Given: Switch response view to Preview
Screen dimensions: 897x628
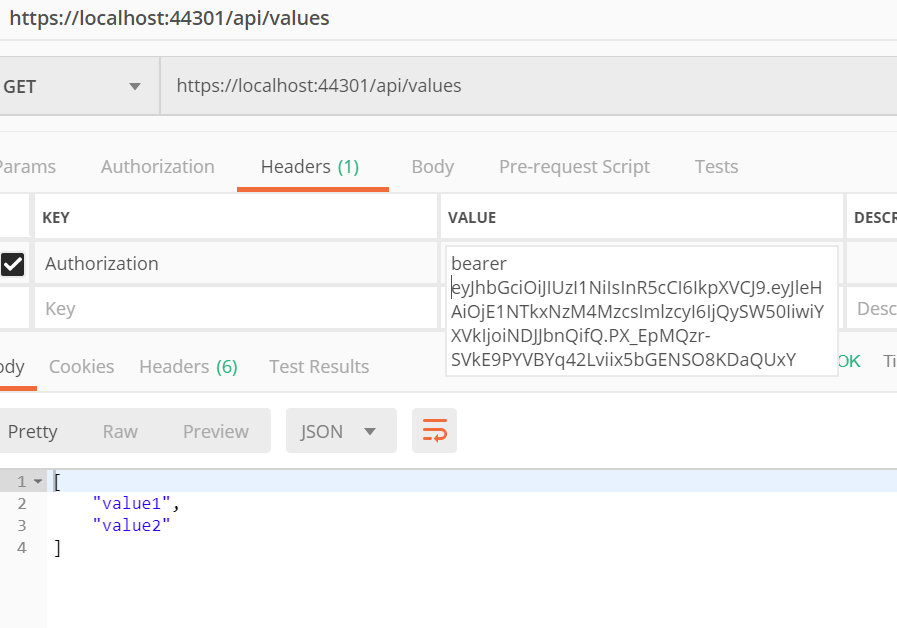Looking at the screenshot, I should click(x=215, y=431).
